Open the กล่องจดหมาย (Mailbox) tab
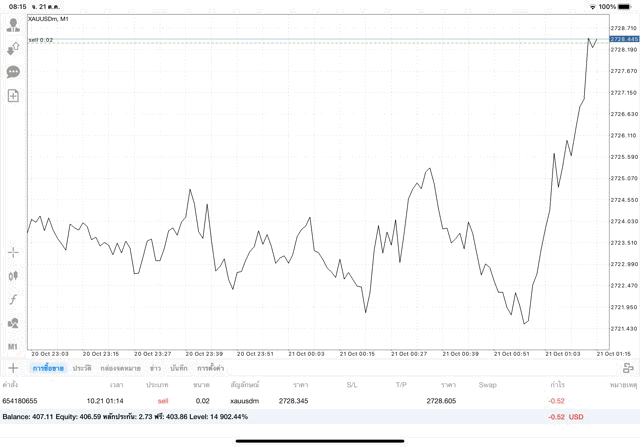 tap(119, 369)
